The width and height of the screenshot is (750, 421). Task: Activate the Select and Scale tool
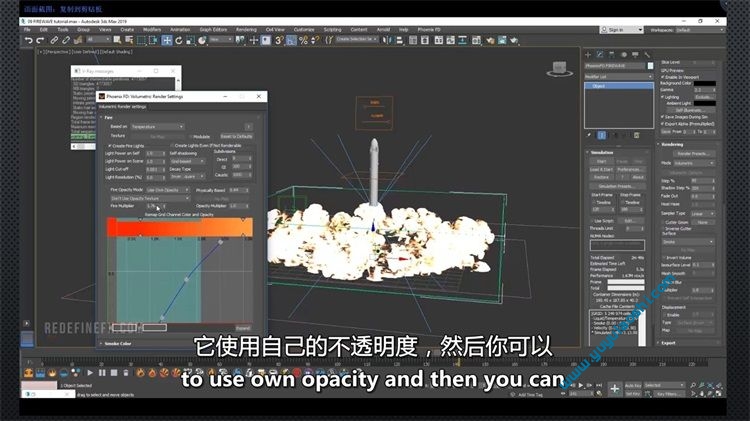tap(190, 41)
